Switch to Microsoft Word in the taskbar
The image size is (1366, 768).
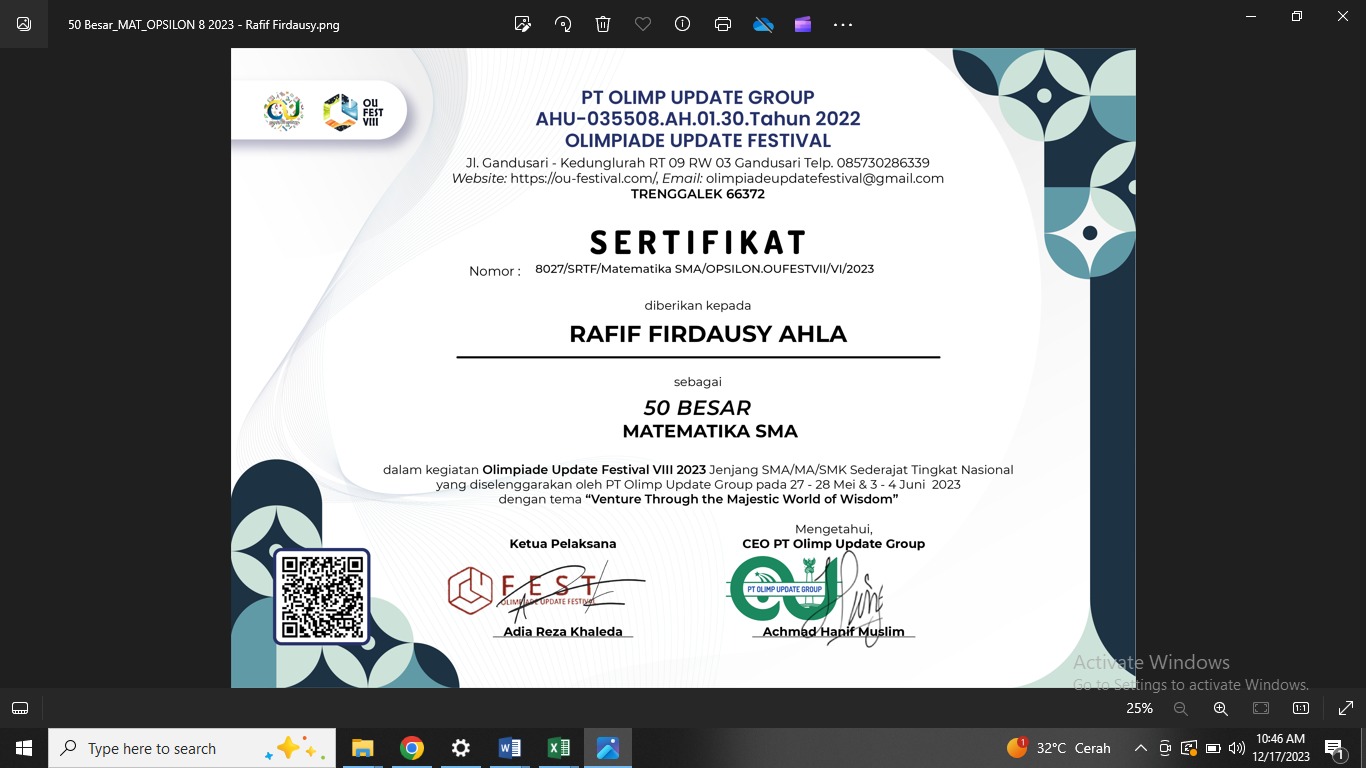tap(510, 748)
